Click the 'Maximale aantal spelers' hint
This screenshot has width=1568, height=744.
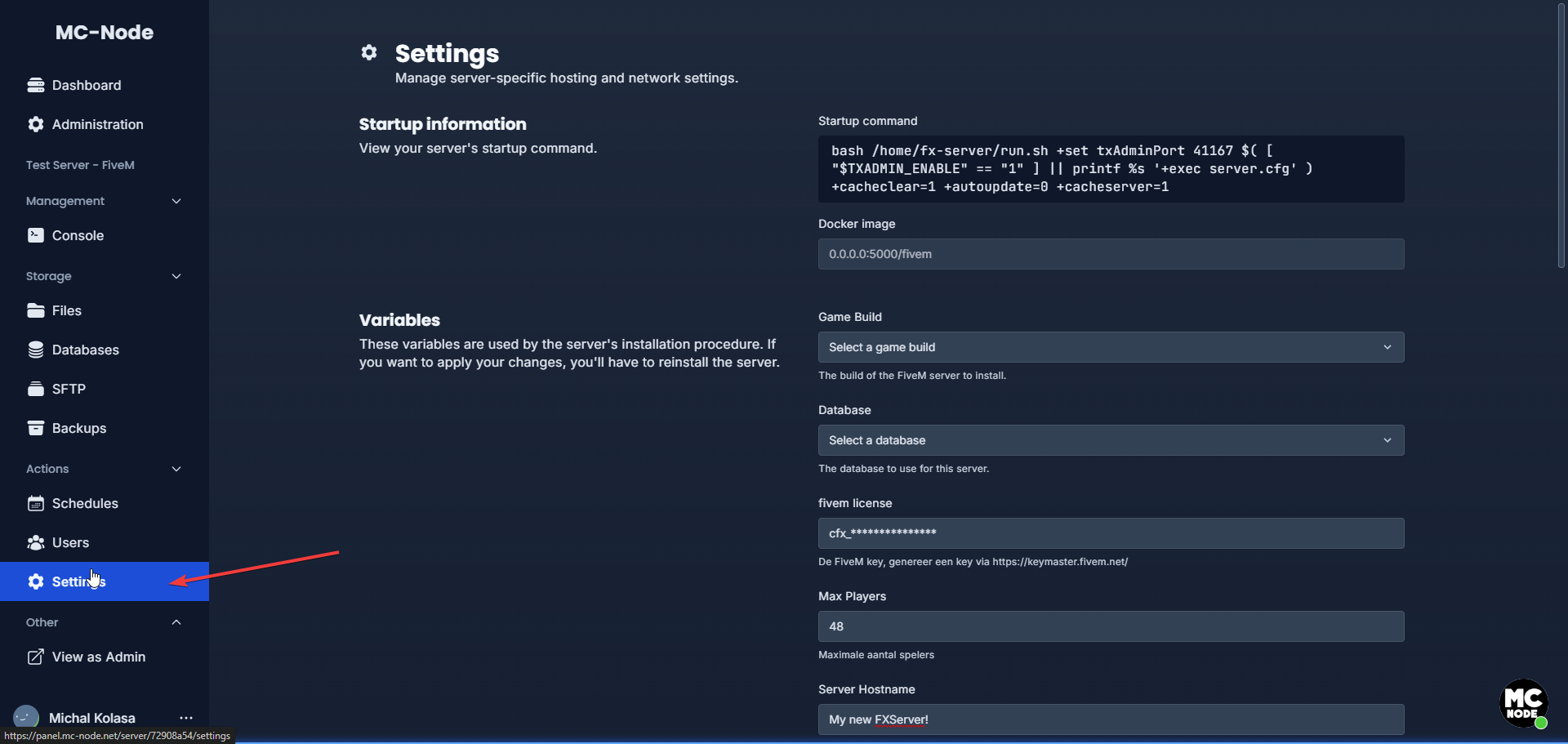click(x=876, y=655)
